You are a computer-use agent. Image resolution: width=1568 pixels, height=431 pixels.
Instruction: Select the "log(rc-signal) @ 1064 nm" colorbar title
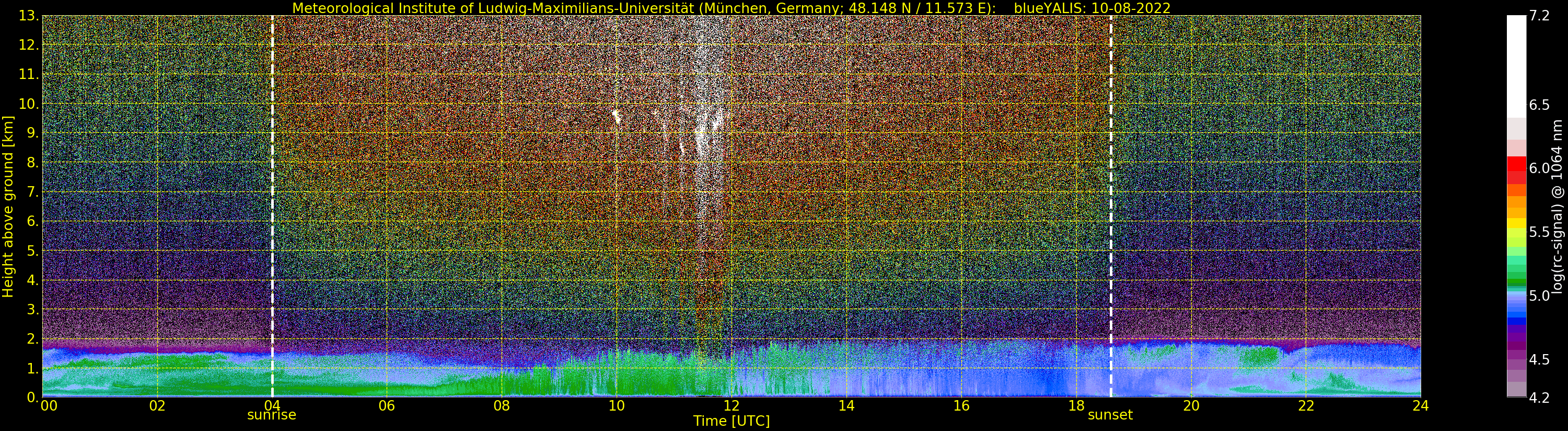[1557, 207]
